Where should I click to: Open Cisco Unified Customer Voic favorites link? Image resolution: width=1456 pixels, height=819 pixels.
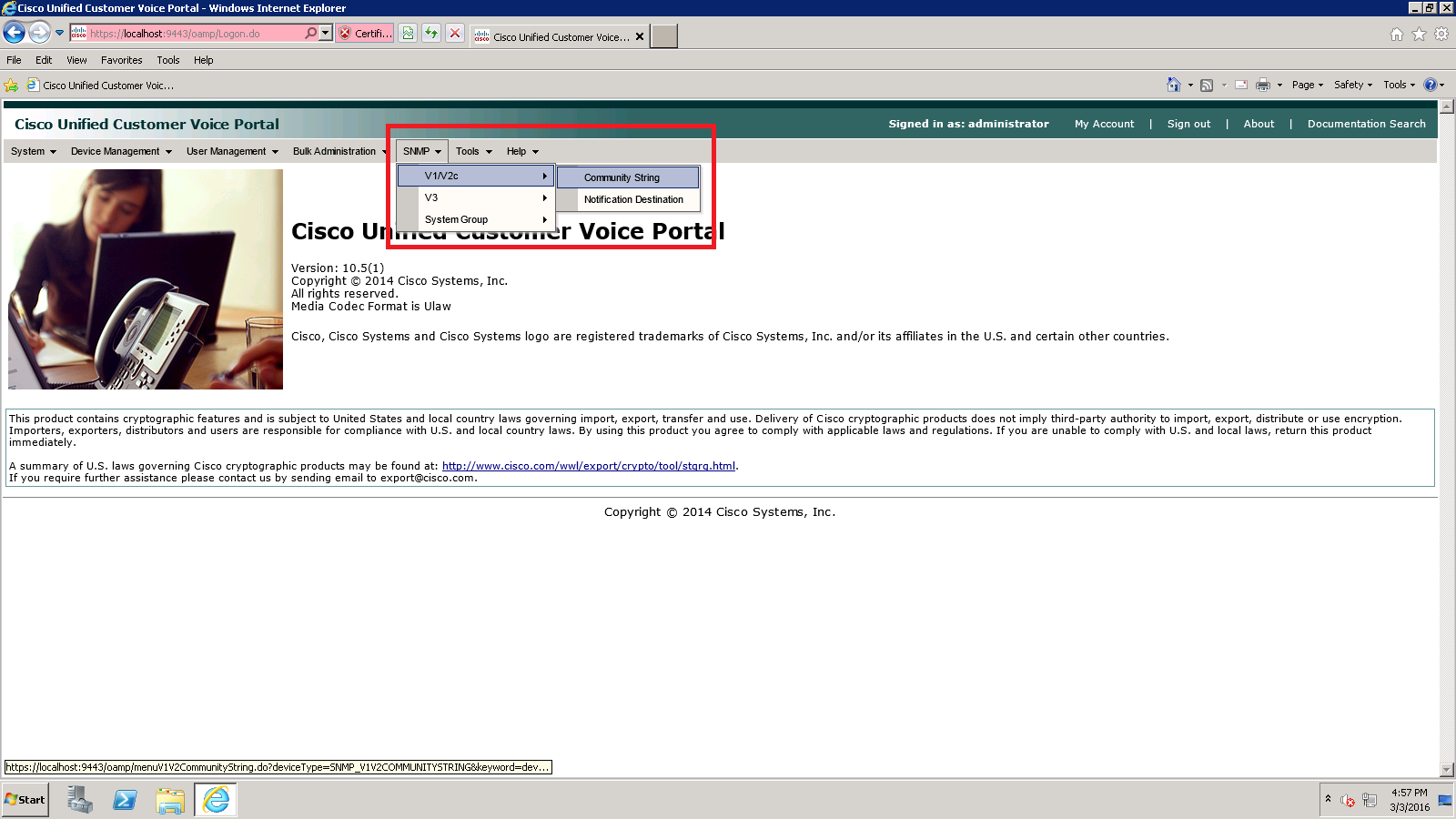point(100,86)
